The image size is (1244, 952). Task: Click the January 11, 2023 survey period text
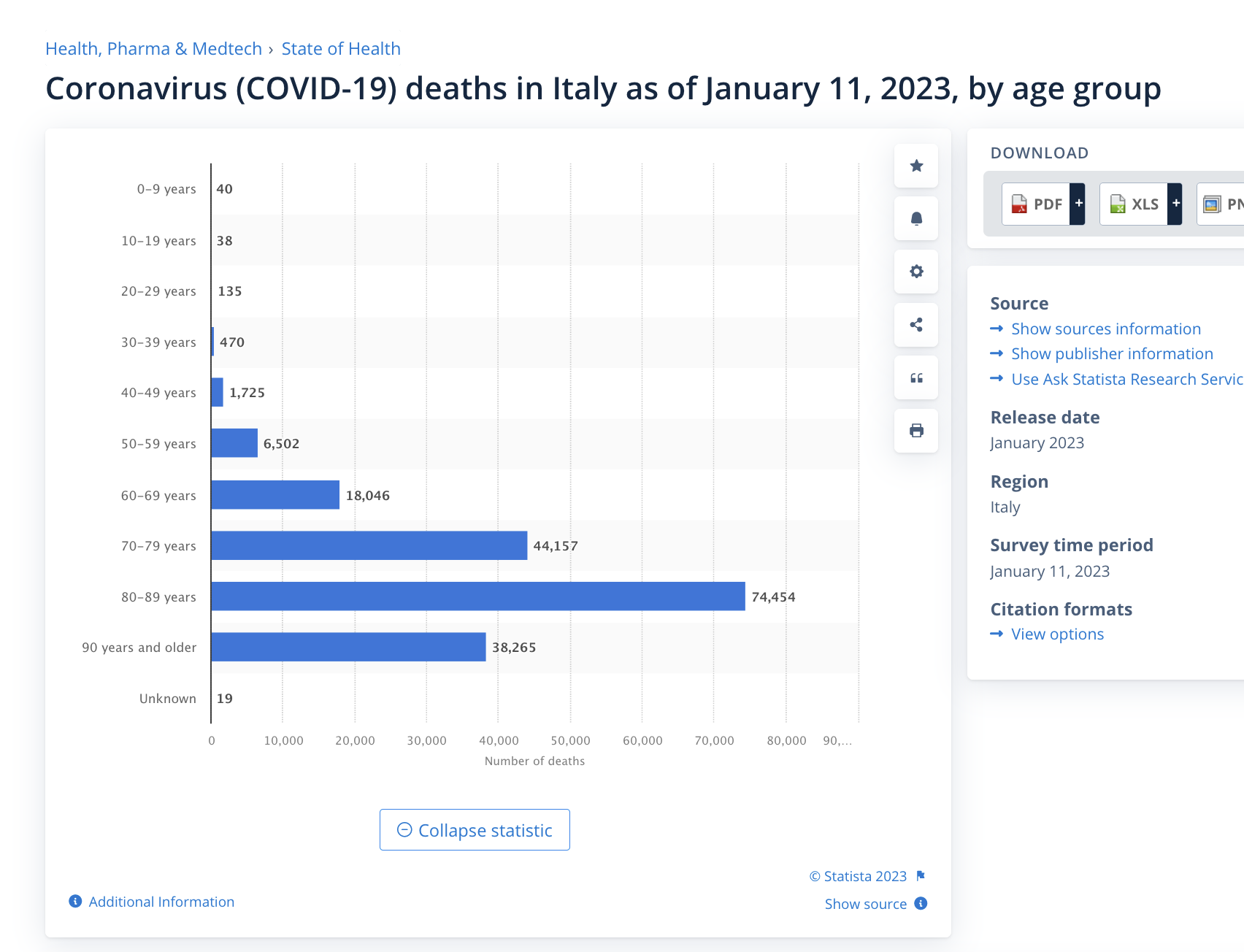[1050, 572]
